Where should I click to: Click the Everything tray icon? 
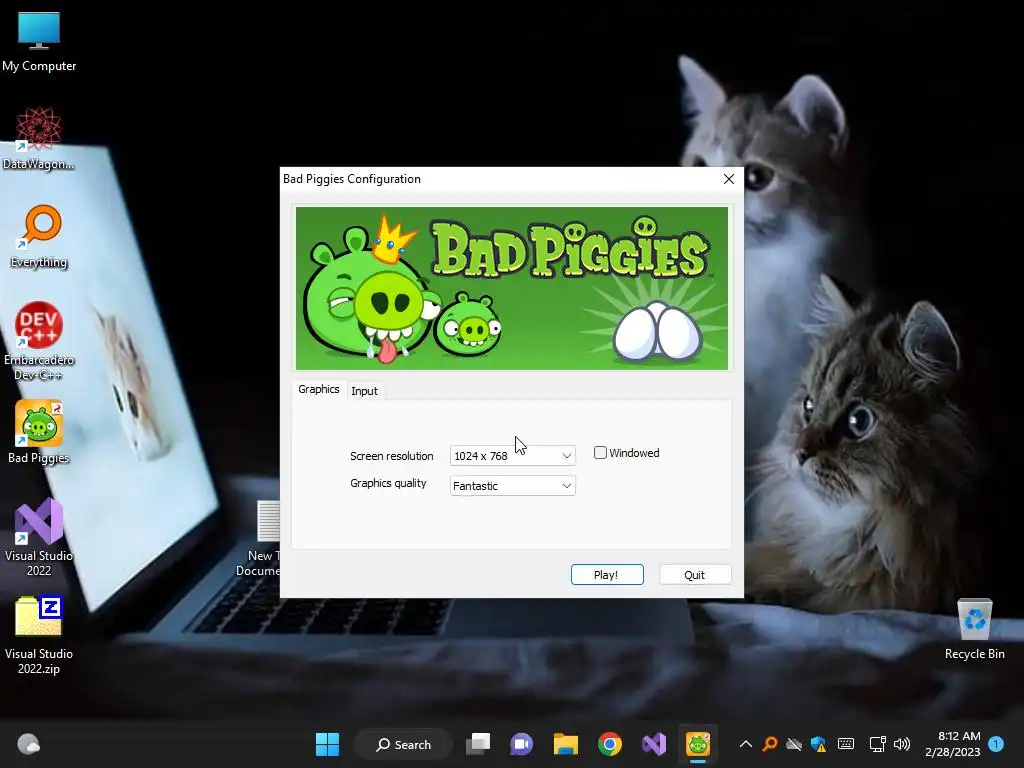point(770,744)
